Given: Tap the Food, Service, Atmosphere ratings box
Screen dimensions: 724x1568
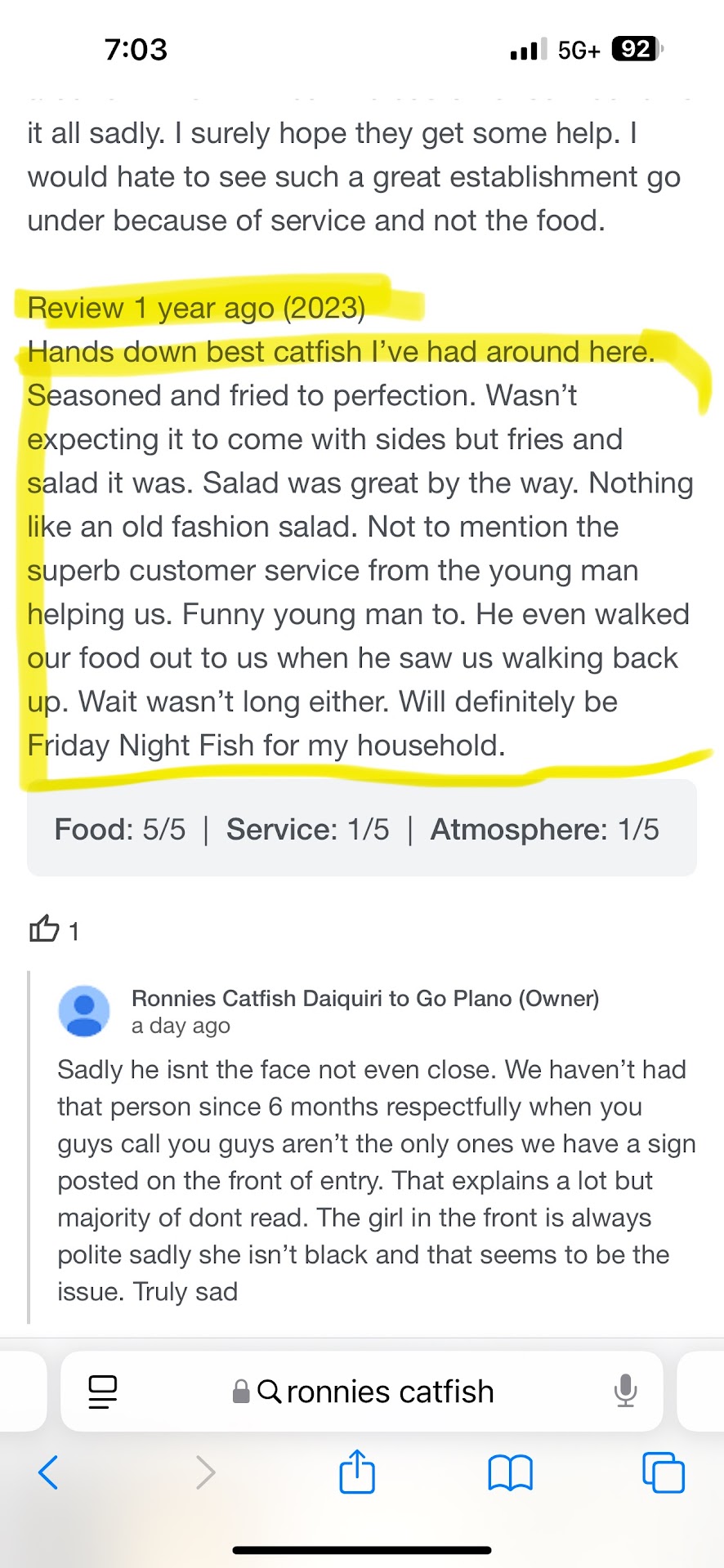Looking at the screenshot, I should point(361,829).
